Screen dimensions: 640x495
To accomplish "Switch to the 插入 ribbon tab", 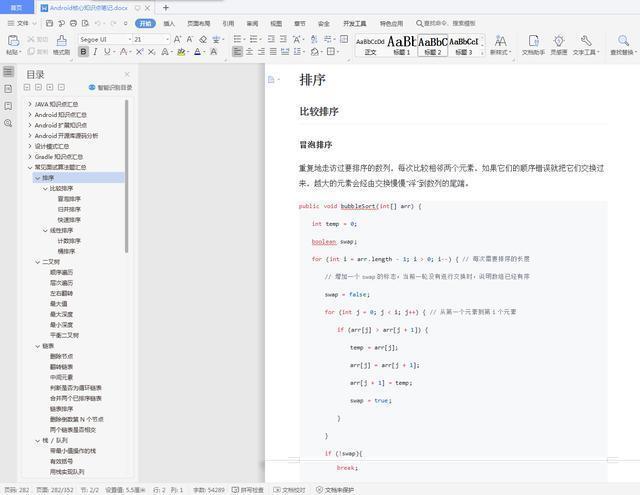I will coord(169,23).
